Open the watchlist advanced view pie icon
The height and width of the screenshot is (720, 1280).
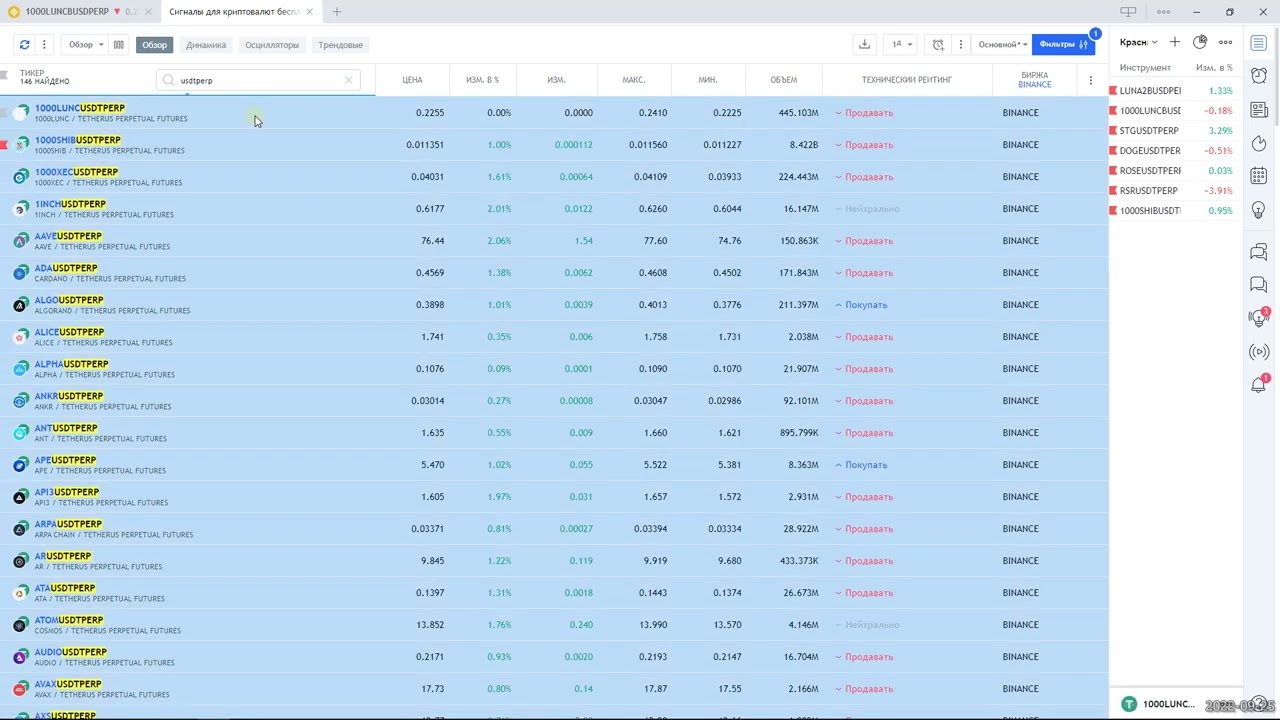1200,42
